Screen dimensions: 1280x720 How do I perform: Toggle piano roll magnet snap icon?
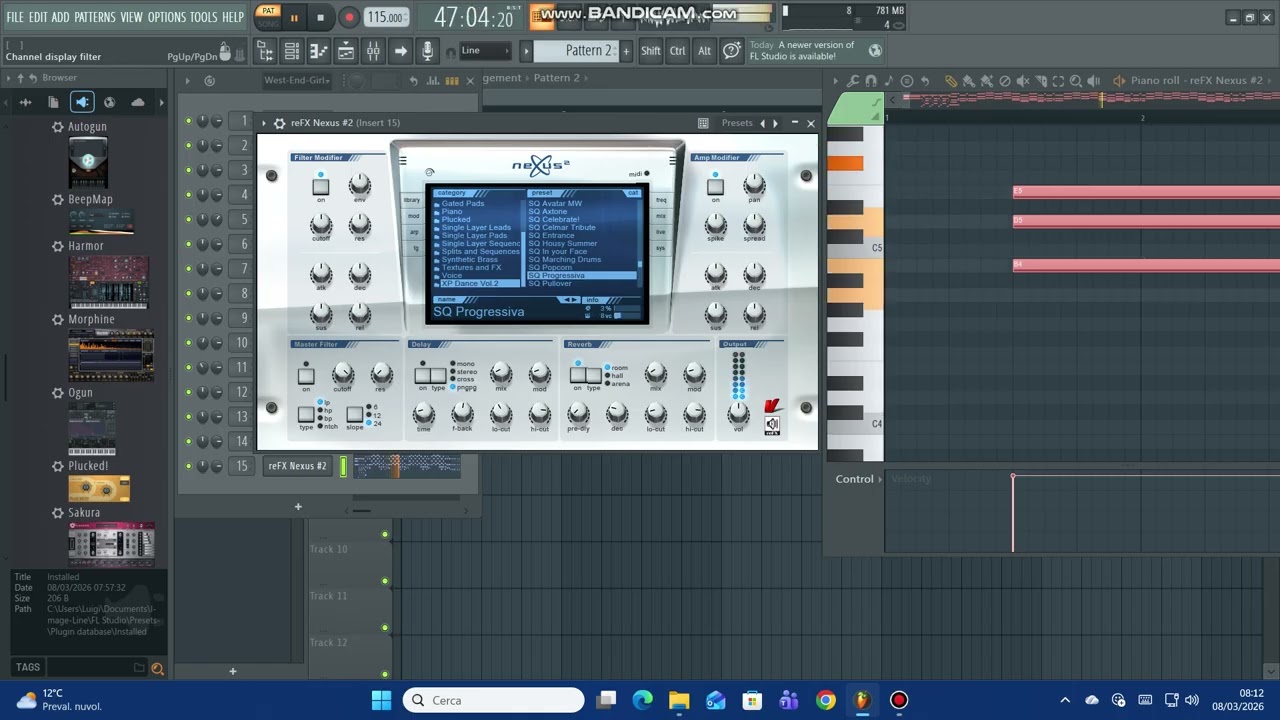pyautogui.click(x=871, y=81)
